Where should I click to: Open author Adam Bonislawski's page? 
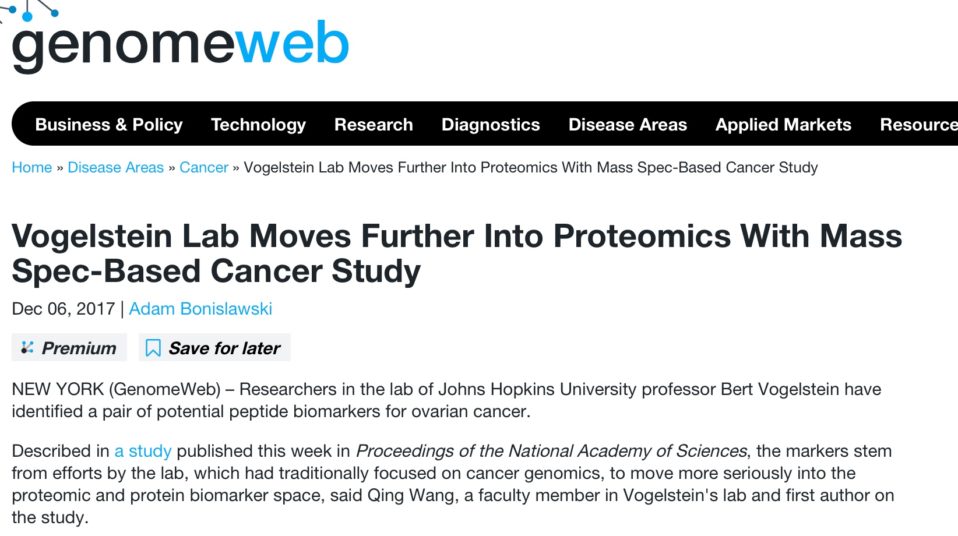200,309
